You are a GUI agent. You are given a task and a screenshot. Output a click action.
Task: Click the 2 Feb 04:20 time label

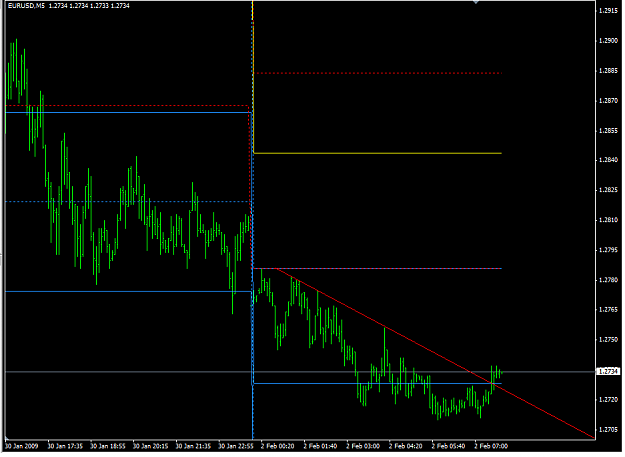405,446
